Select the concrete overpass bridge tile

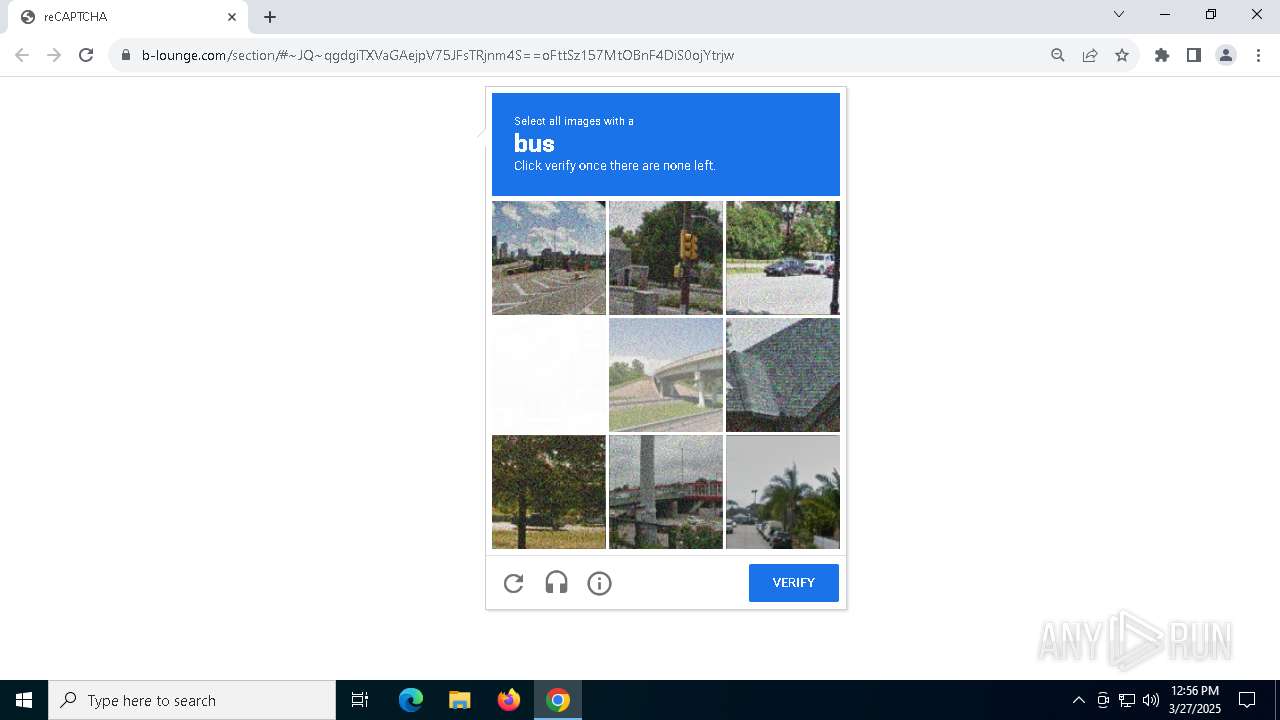click(666, 375)
